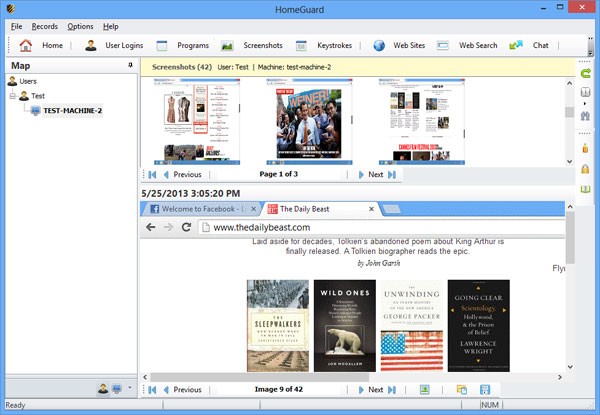Click the green refresh arrow icon
This screenshot has height=415, width=600.
[586, 73]
